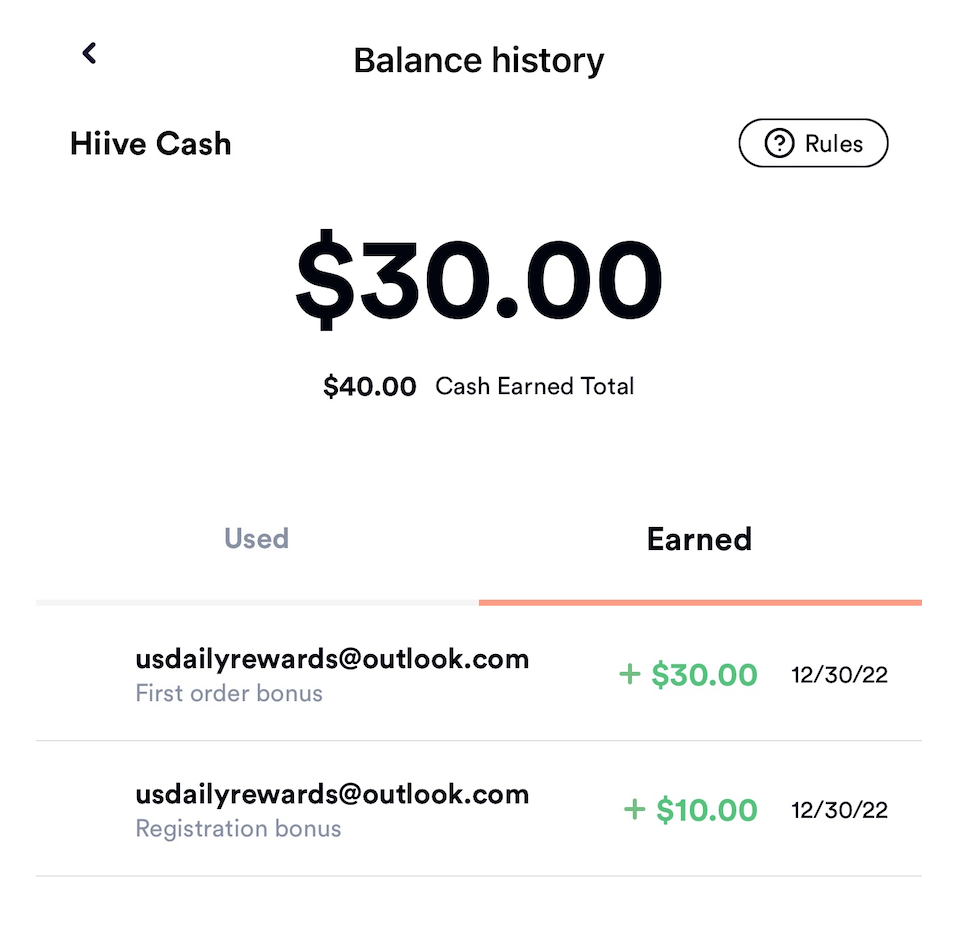Open the Registration bonus entry email
966x938 pixels.
[x=332, y=795]
